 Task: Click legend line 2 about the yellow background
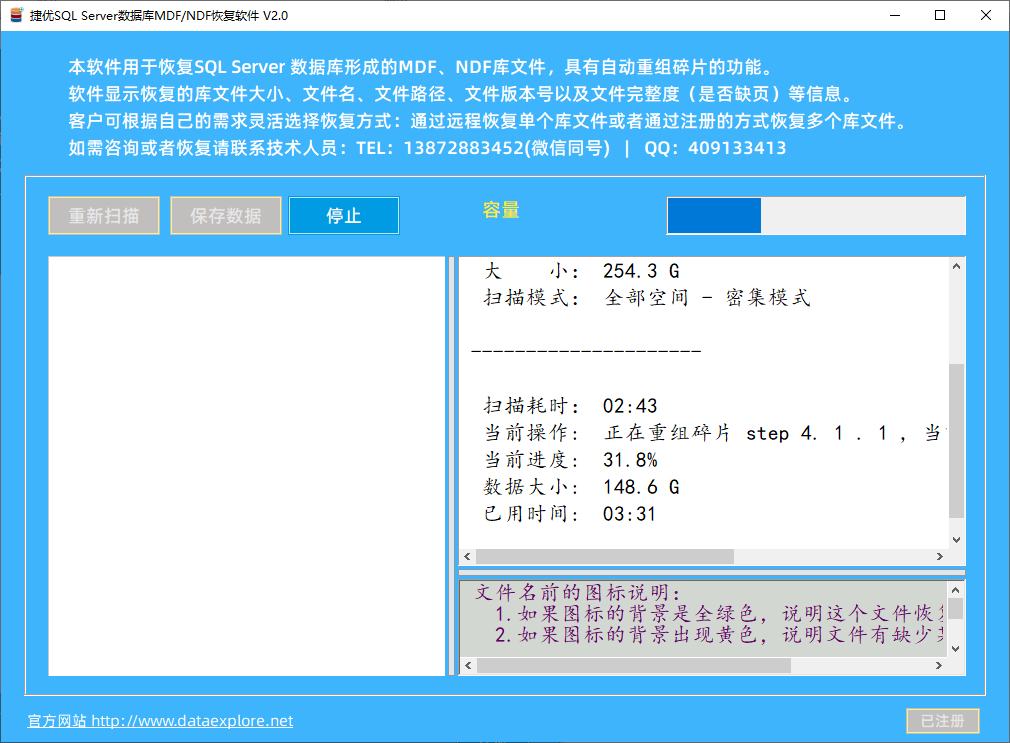(x=719, y=635)
